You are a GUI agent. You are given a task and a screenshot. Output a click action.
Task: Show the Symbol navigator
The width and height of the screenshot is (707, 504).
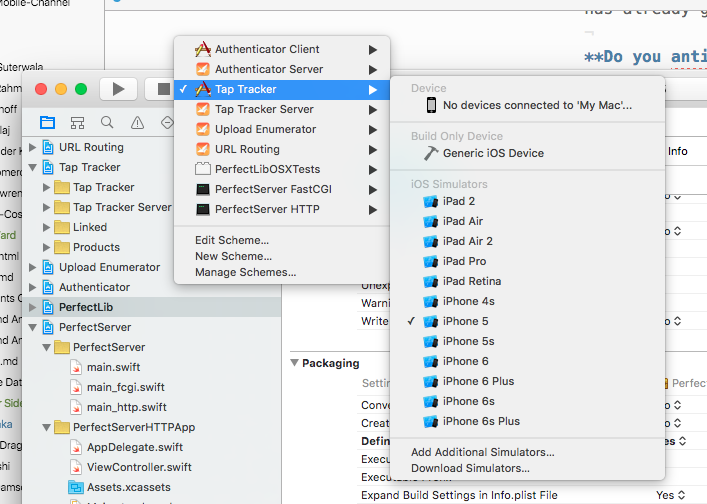[77, 123]
